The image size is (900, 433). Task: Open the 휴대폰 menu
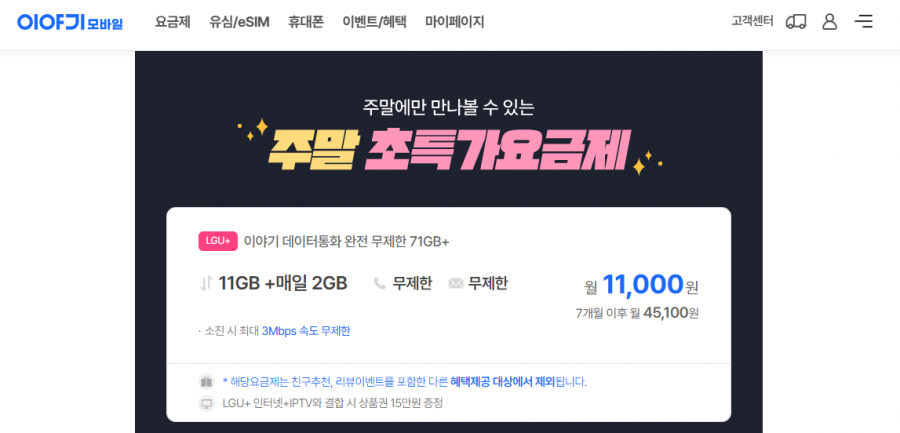click(x=306, y=22)
